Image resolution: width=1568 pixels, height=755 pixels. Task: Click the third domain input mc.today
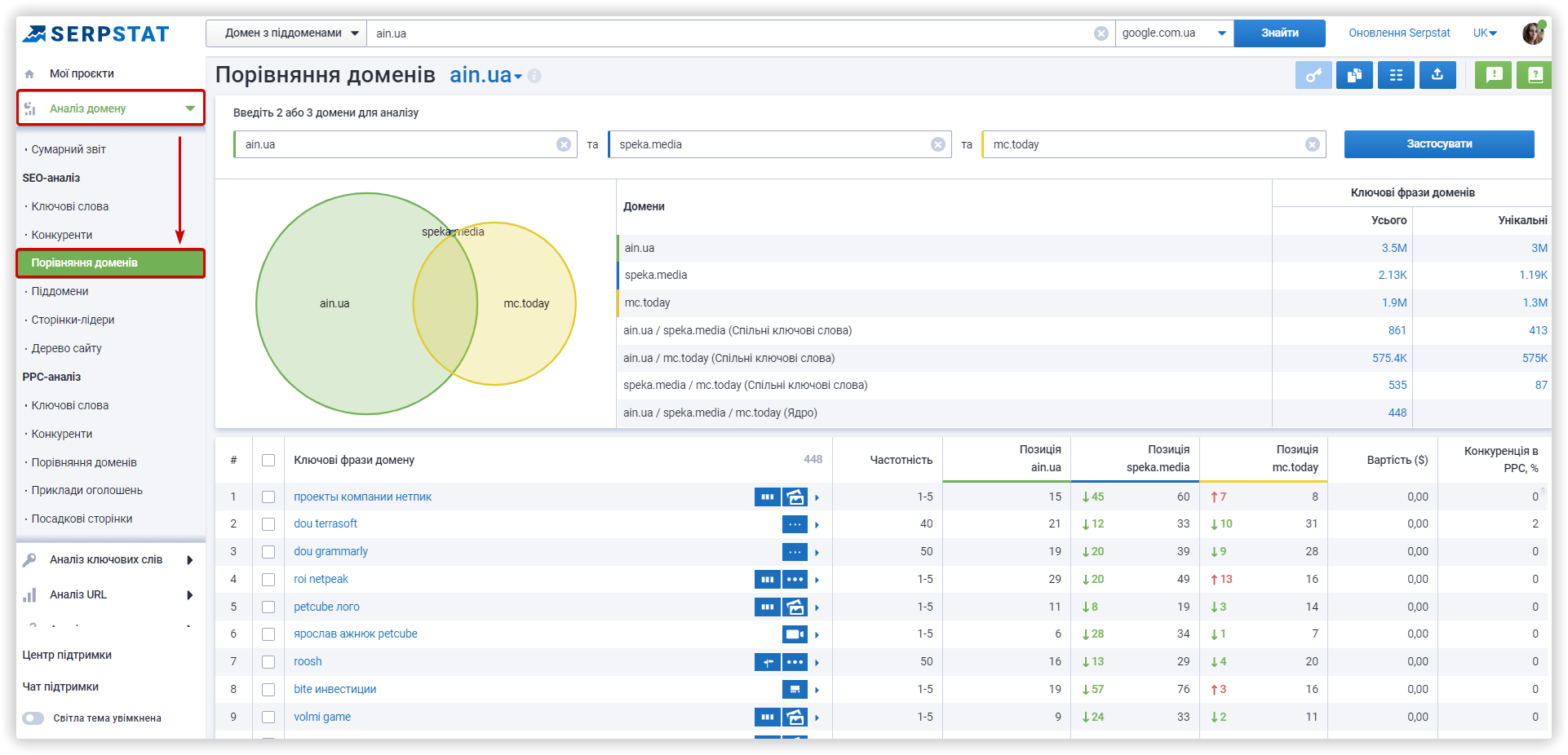coord(1154,144)
